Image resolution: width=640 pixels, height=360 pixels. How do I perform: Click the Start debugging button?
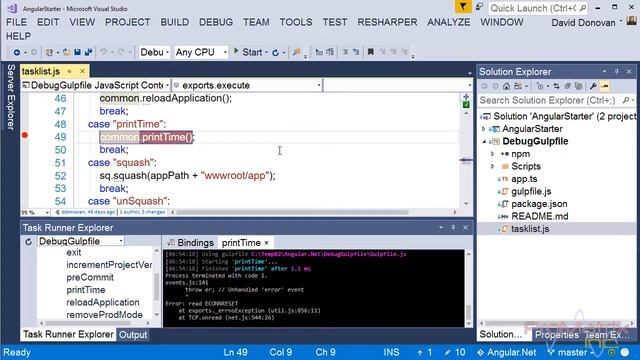pyautogui.click(x=249, y=52)
